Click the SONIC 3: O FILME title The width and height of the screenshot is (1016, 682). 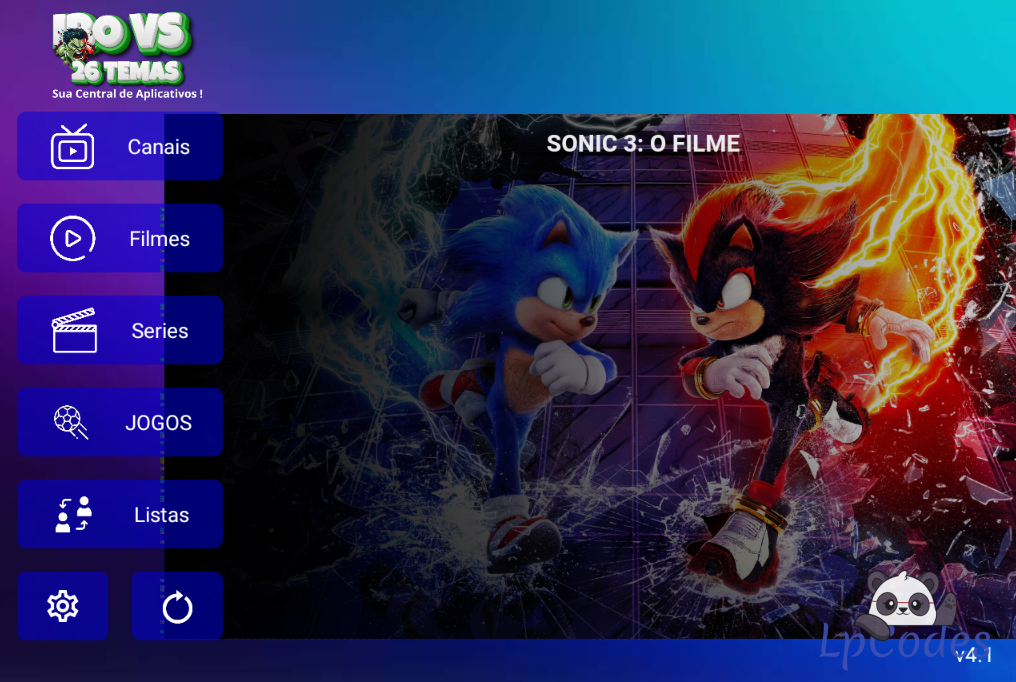click(x=643, y=144)
